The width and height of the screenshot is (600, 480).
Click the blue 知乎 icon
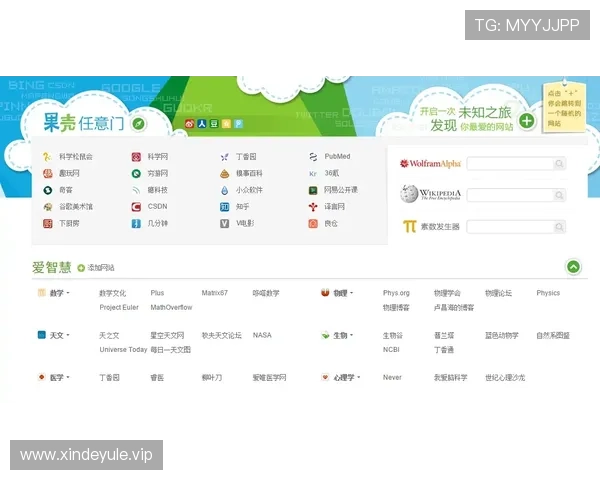[x=225, y=207]
